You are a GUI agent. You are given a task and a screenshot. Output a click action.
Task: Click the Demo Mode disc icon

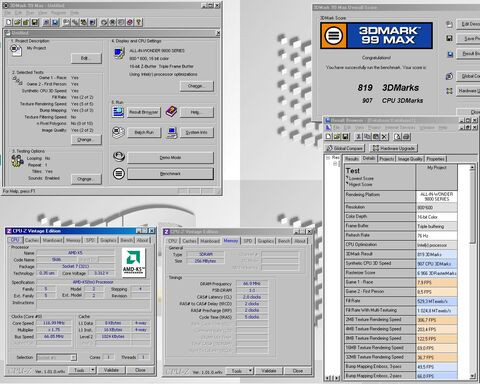pos(119,156)
